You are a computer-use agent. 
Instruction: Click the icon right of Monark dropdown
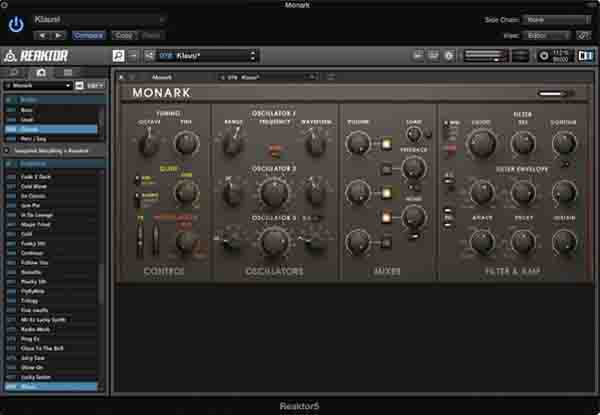click(x=79, y=86)
